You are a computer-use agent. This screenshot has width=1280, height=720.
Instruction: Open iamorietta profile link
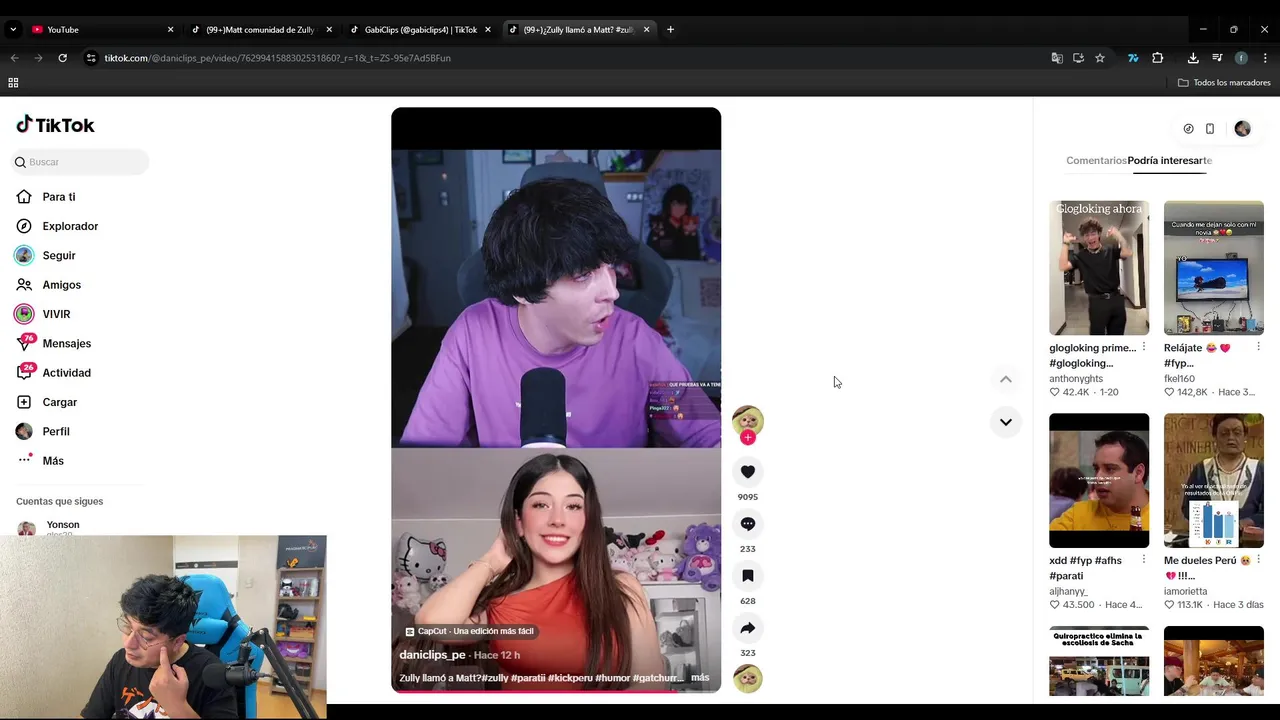point(1185,592)
